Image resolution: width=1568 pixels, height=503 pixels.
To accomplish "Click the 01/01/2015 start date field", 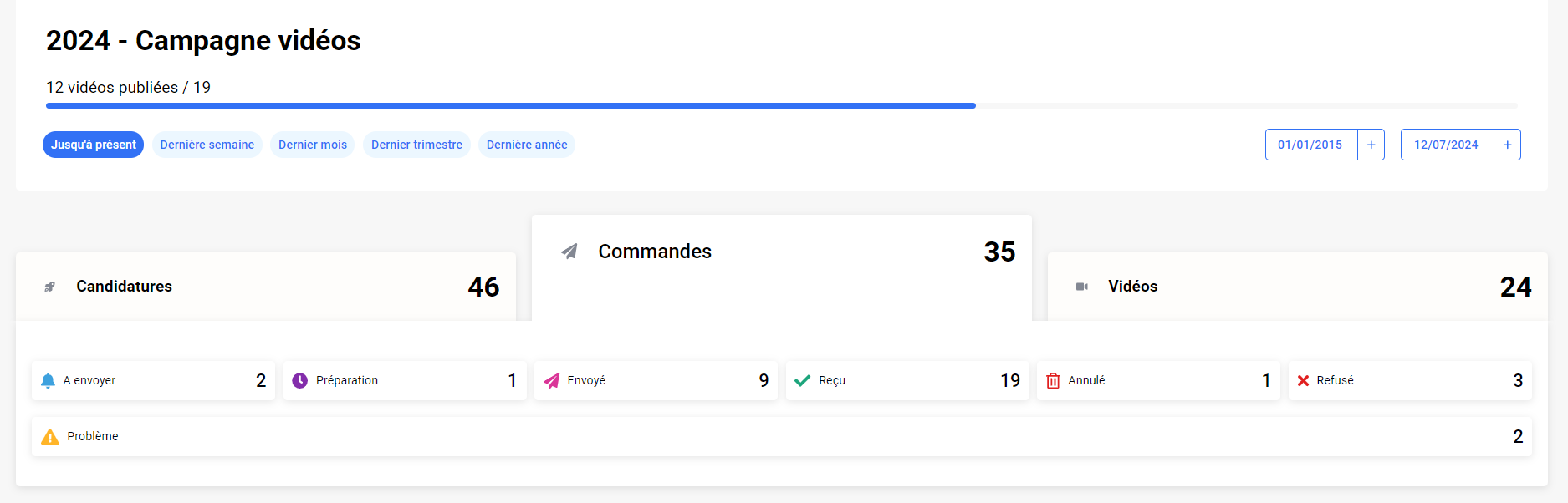I will (1310, 145).
